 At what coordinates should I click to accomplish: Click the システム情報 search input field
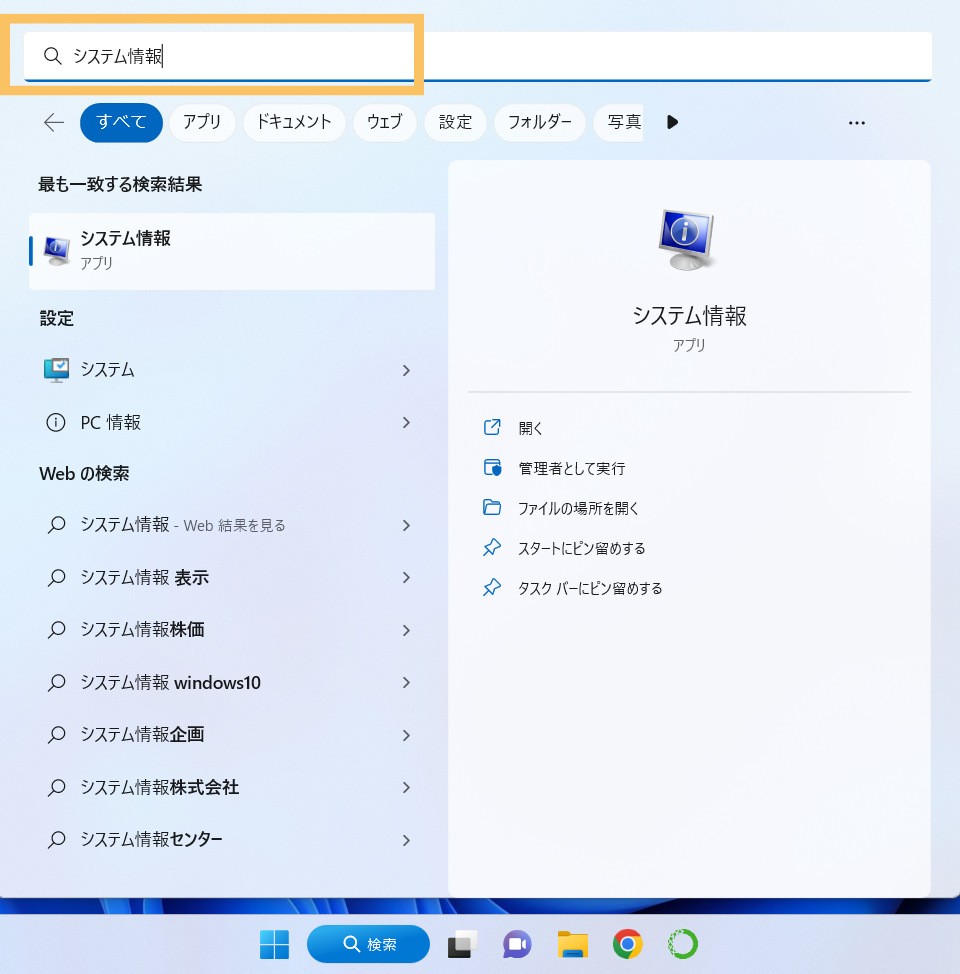tap(477, 57)
